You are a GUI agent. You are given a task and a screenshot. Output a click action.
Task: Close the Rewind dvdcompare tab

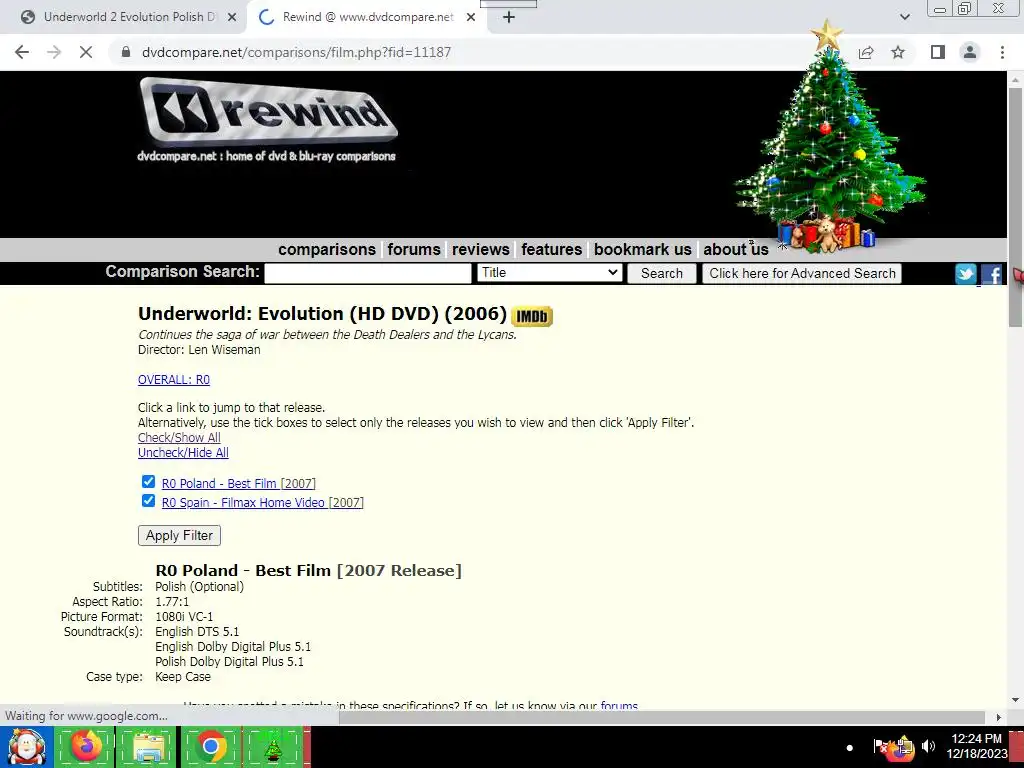point(471,17)
